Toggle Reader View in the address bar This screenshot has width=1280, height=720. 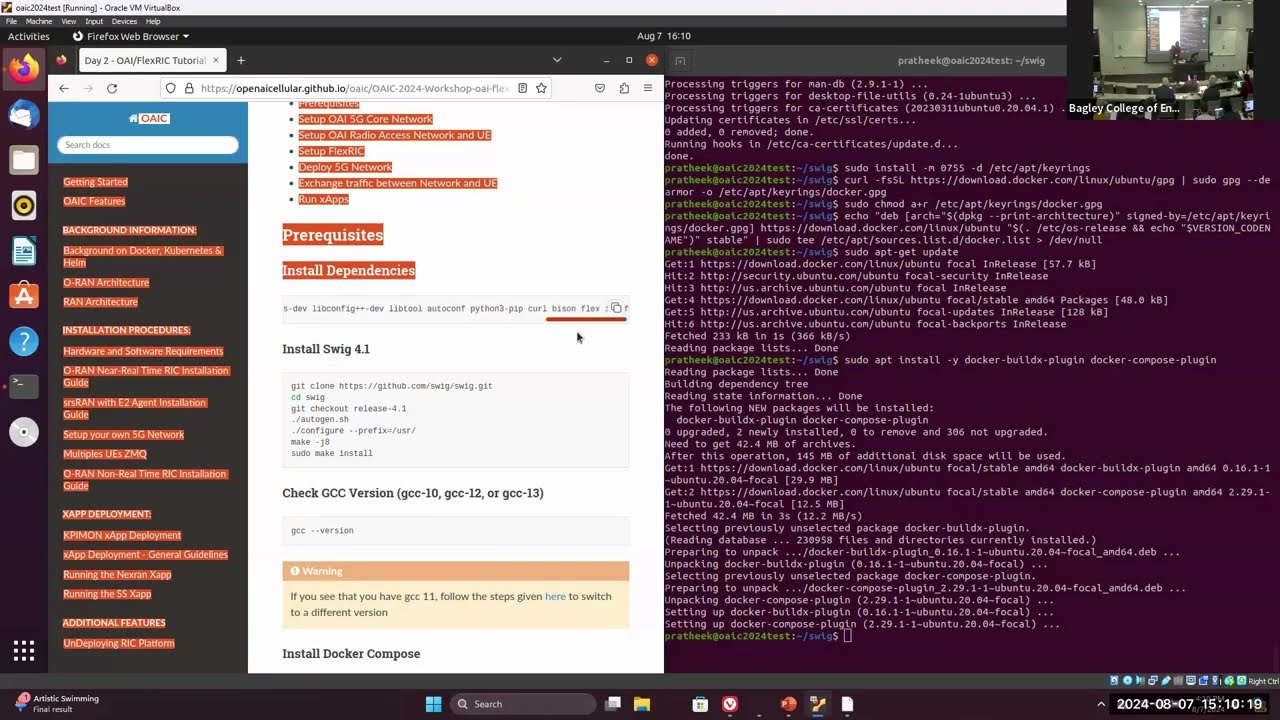coord(522,88)
